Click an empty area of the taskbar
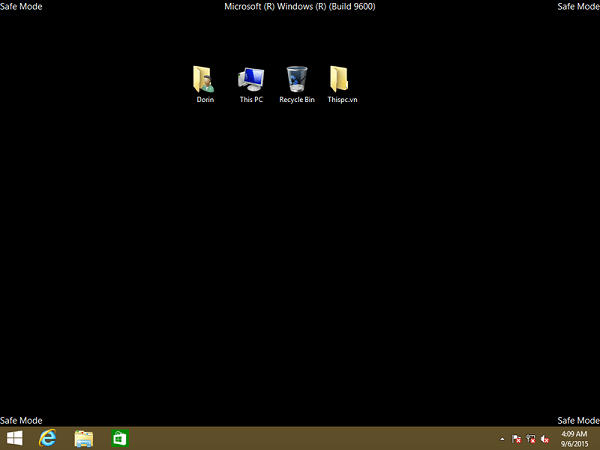Viewport: 600px width, 450px height. click(300, 439)
